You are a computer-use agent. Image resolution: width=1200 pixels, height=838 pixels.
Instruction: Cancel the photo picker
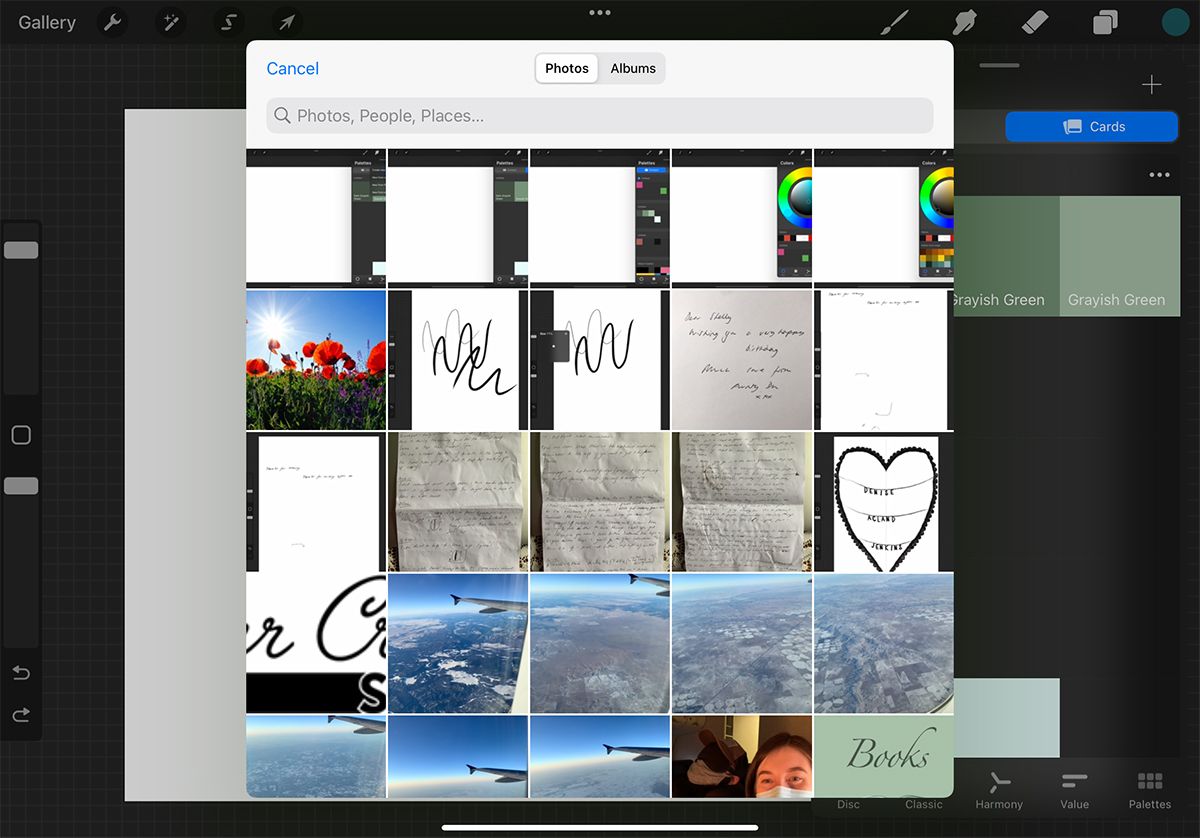[x=293, y=68]
